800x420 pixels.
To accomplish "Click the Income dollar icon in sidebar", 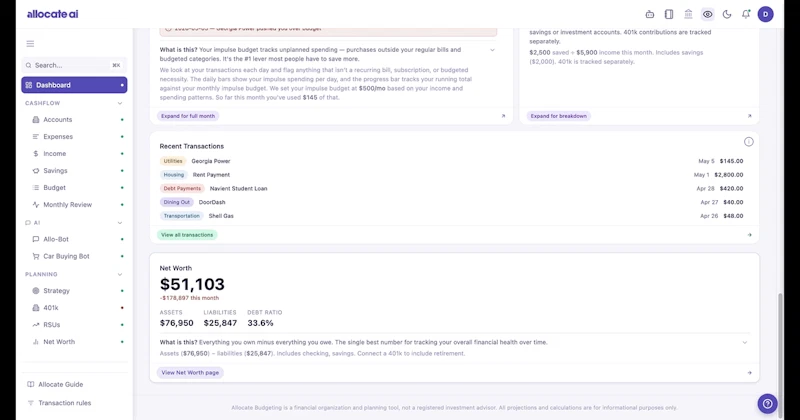I will pyautogui.click(x=36, y=154).
